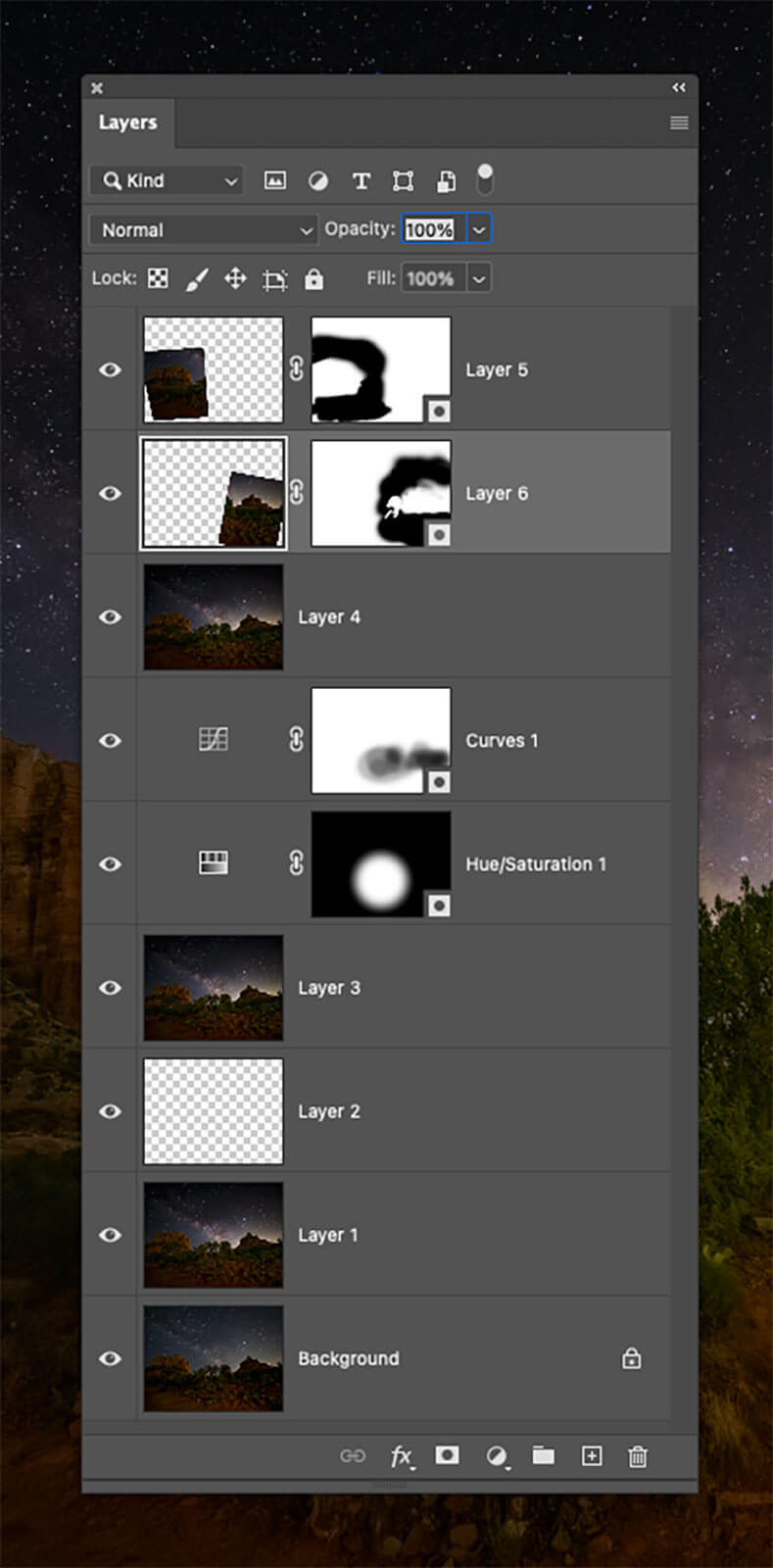The image size is (773, 1568).
Task: Open the Opacity slider dropdown arrow
Action: tap(479, 229)
